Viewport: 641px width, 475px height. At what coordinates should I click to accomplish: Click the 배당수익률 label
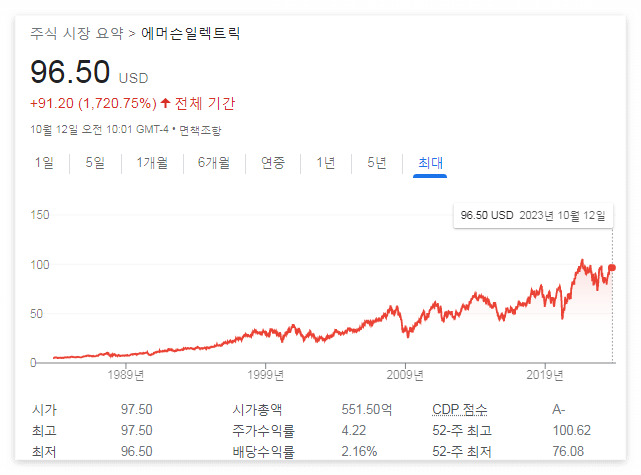click(x=263, y=452)
